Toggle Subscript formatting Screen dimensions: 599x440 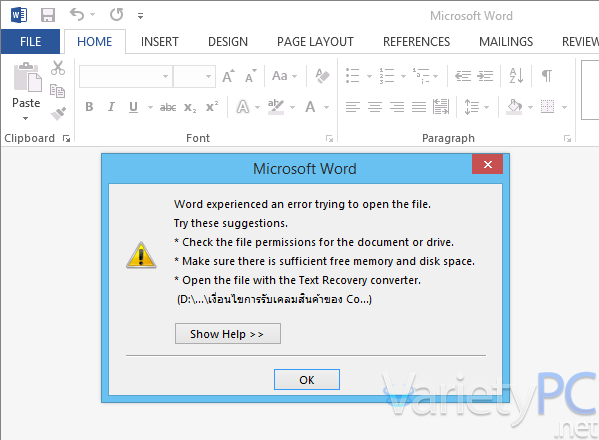pyautogui.click(x=190, y=107)
